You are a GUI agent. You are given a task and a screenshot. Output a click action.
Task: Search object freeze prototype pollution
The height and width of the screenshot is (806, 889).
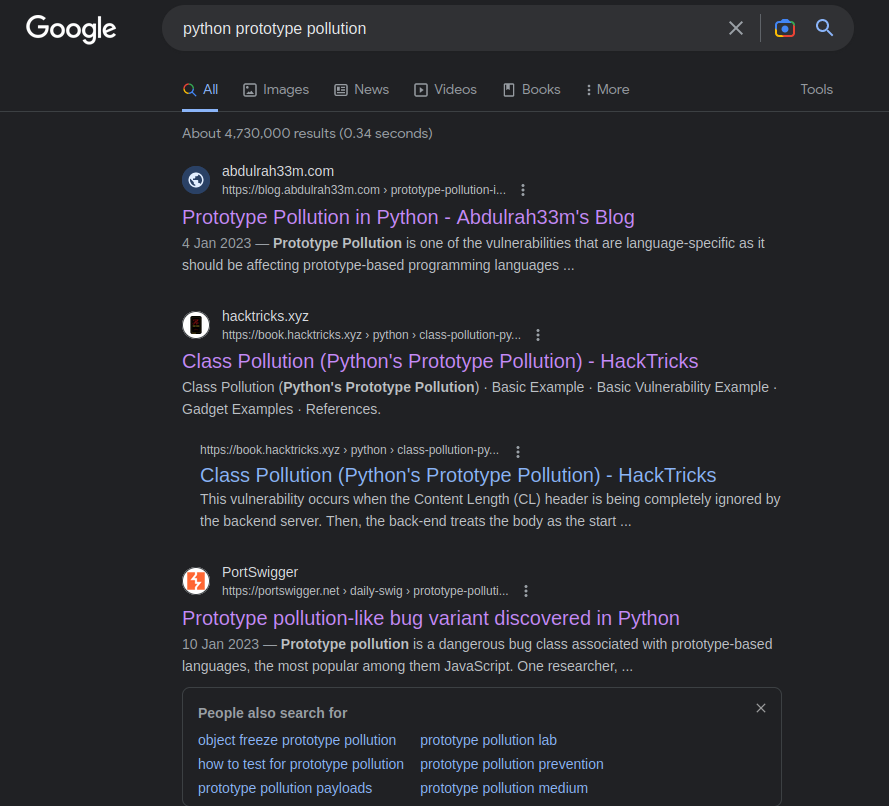click(297, 740)
